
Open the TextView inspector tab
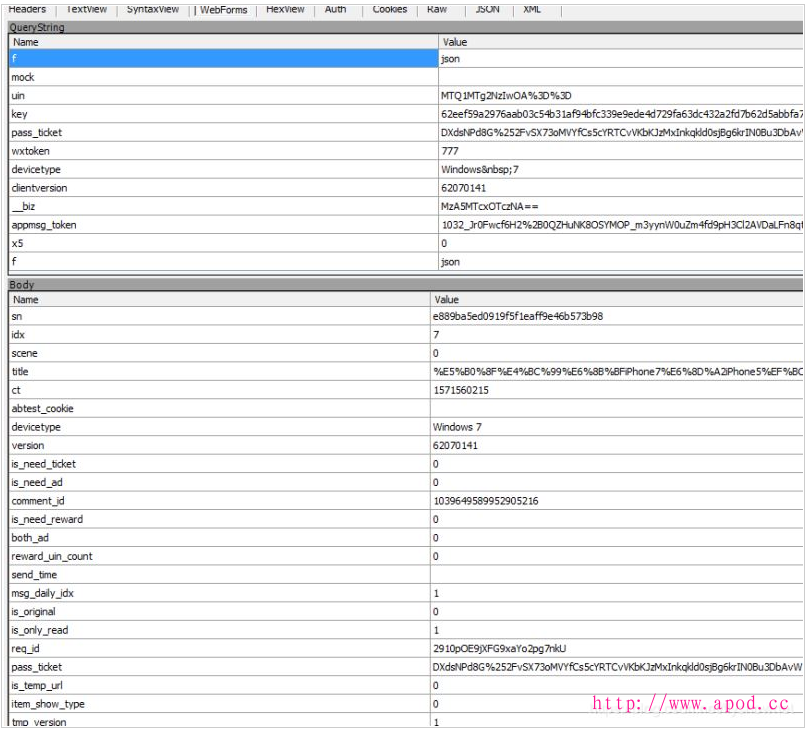(x=86, y=9)
